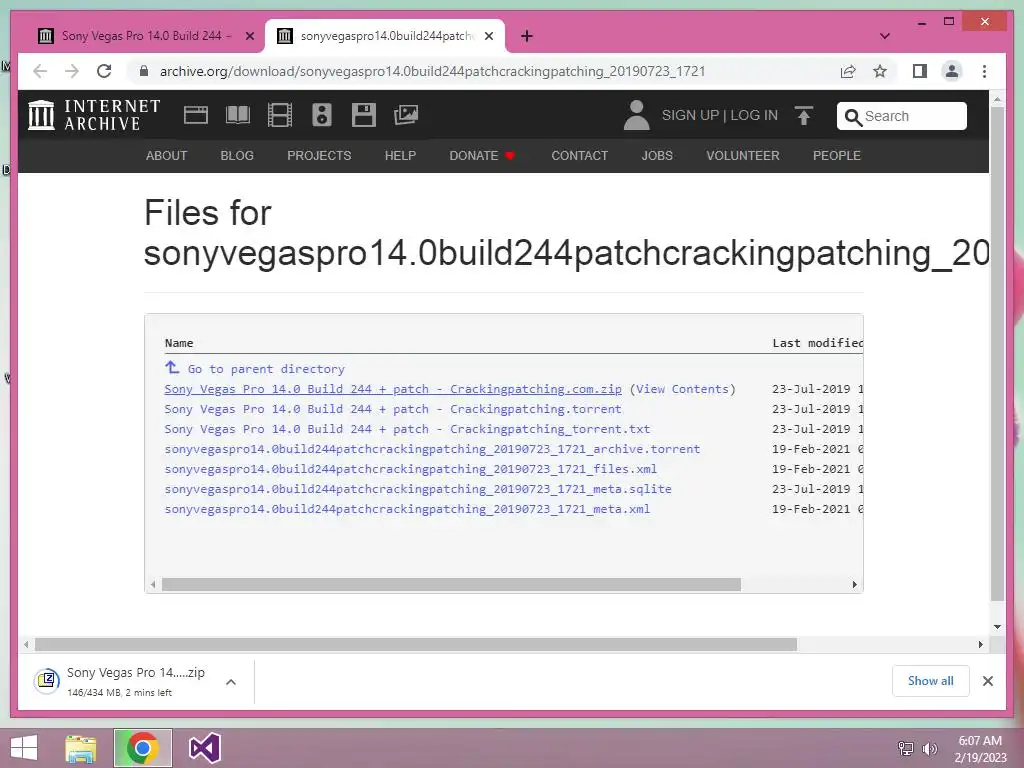Image resolution: width=1024 pixels, height=768 pixels.
Task: Open the Images icon in navbar
Action: [406, 115]
